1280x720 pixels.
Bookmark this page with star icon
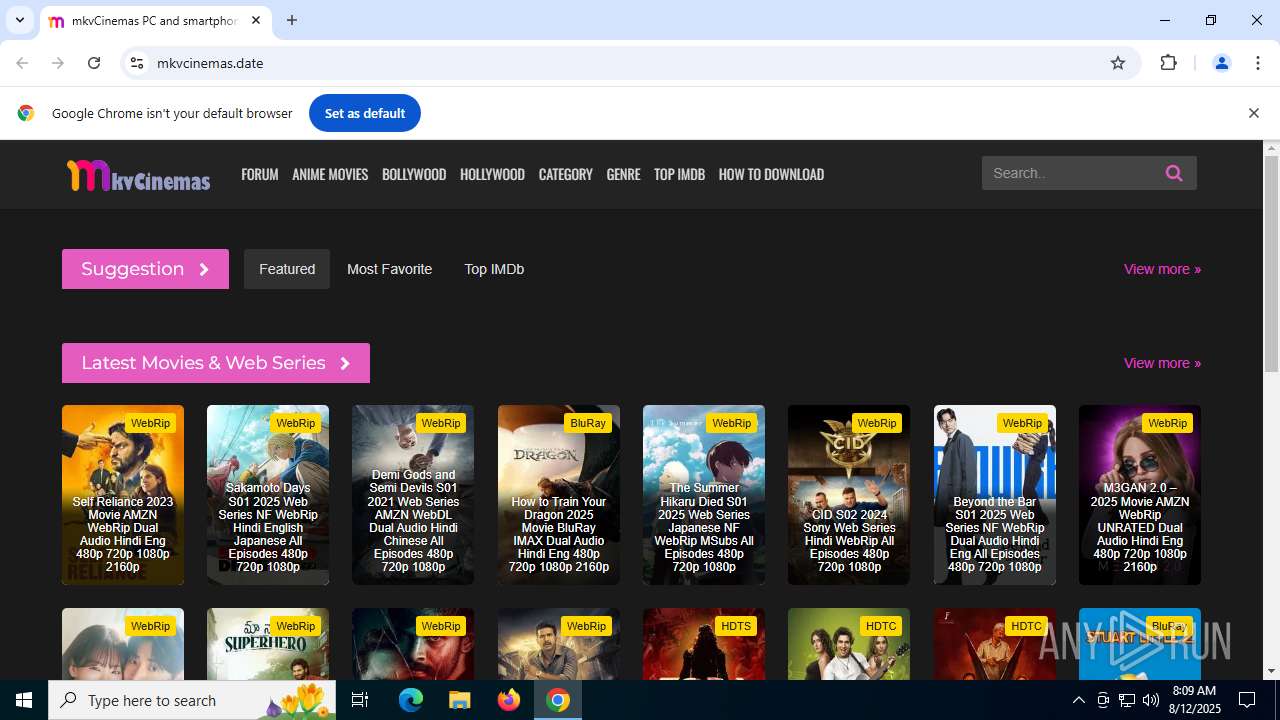(1118, 63)
